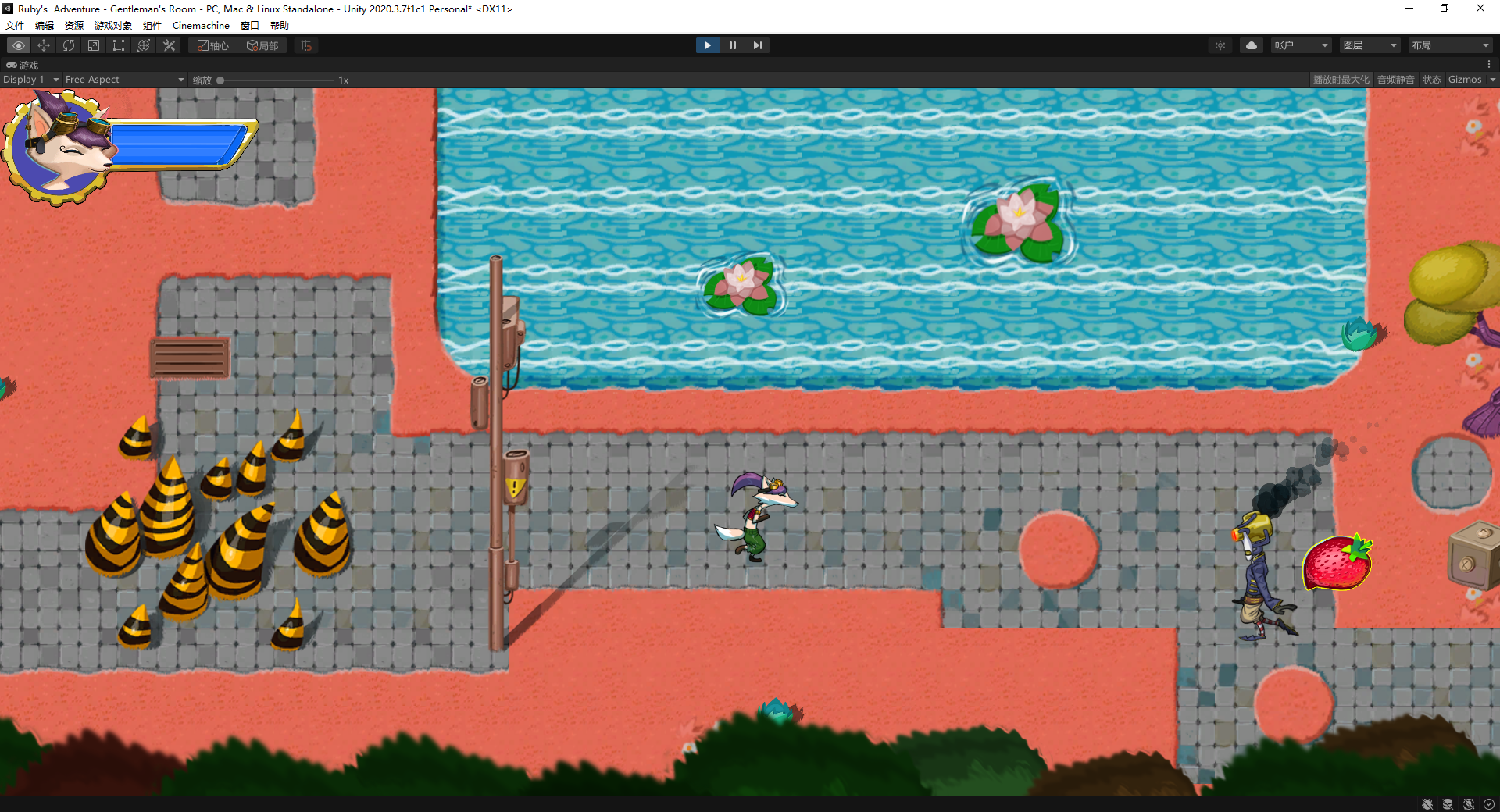Viewport: 1500px width, 812px height.
Task: Open the custom editor tools
Action: (169, 45)
